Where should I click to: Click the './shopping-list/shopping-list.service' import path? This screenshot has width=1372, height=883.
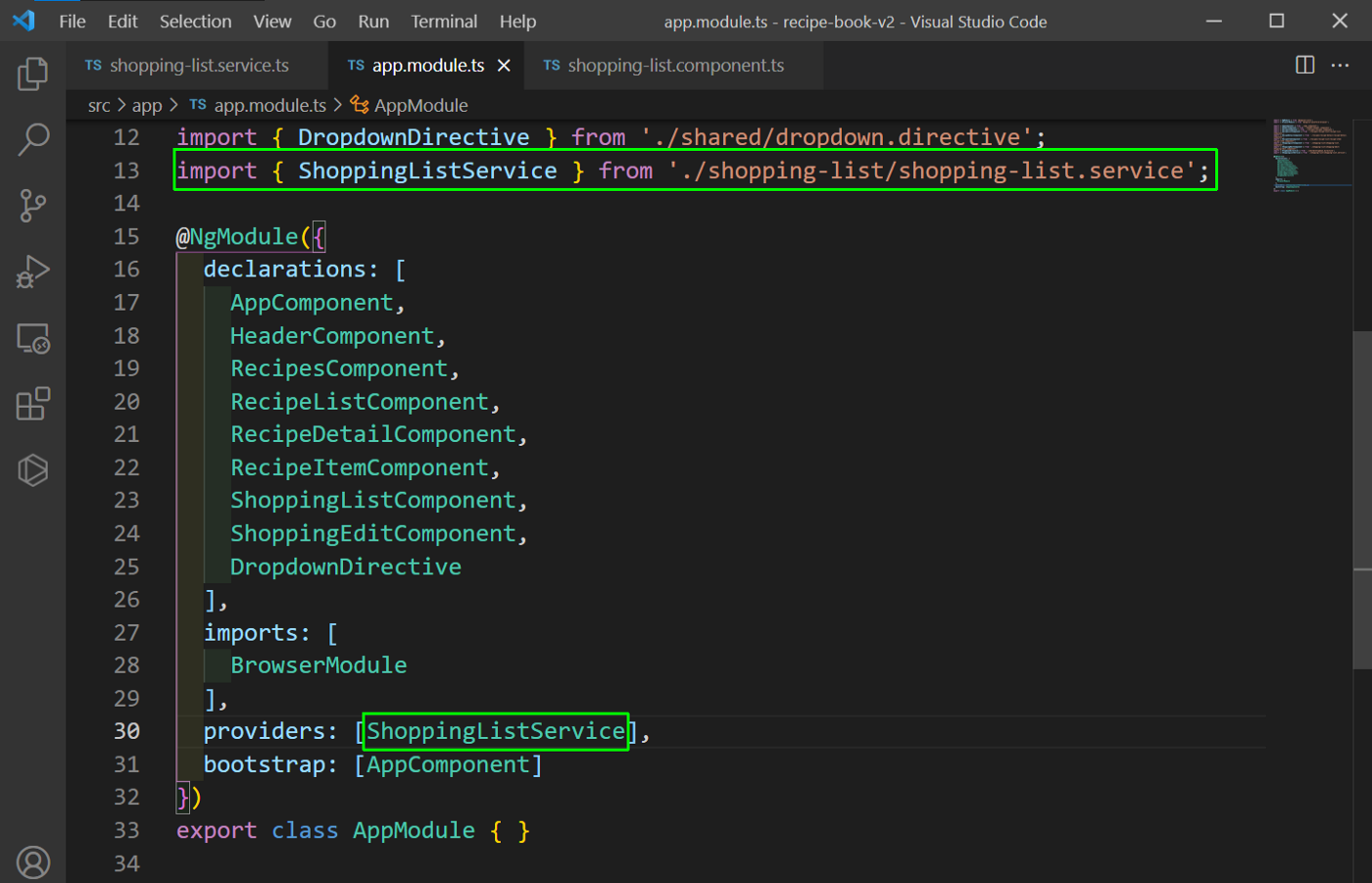click(x=932, y=171)
